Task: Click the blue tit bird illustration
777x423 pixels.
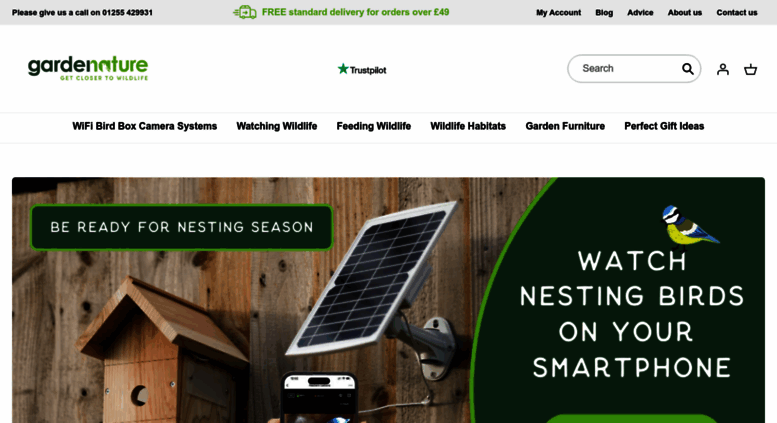Action: (x=688, y=227)
